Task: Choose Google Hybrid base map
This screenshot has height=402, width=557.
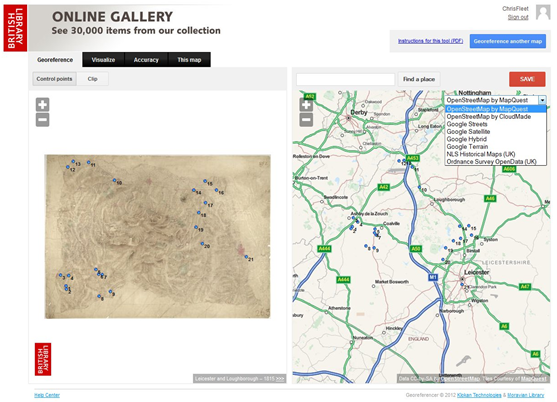Action: tap(496, 139)
